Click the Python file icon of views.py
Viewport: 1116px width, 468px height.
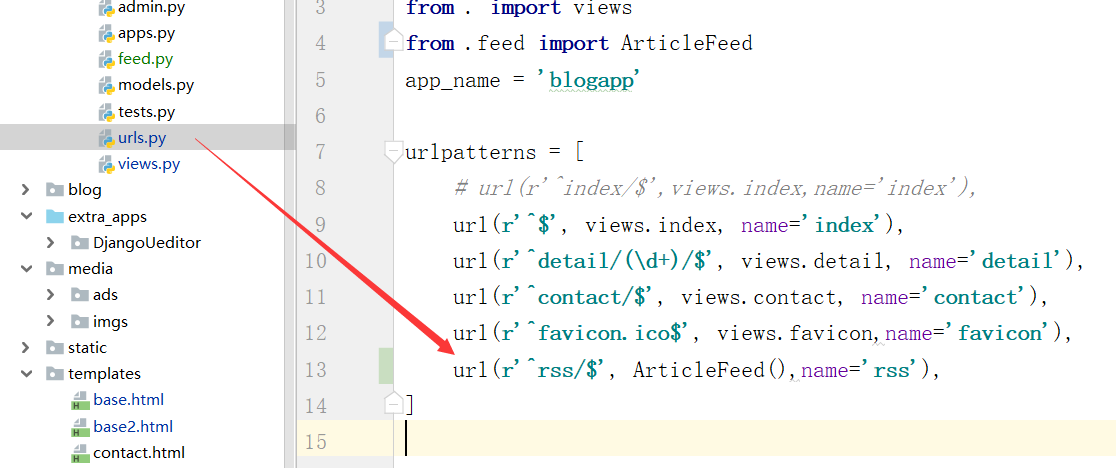coord(106,164)
